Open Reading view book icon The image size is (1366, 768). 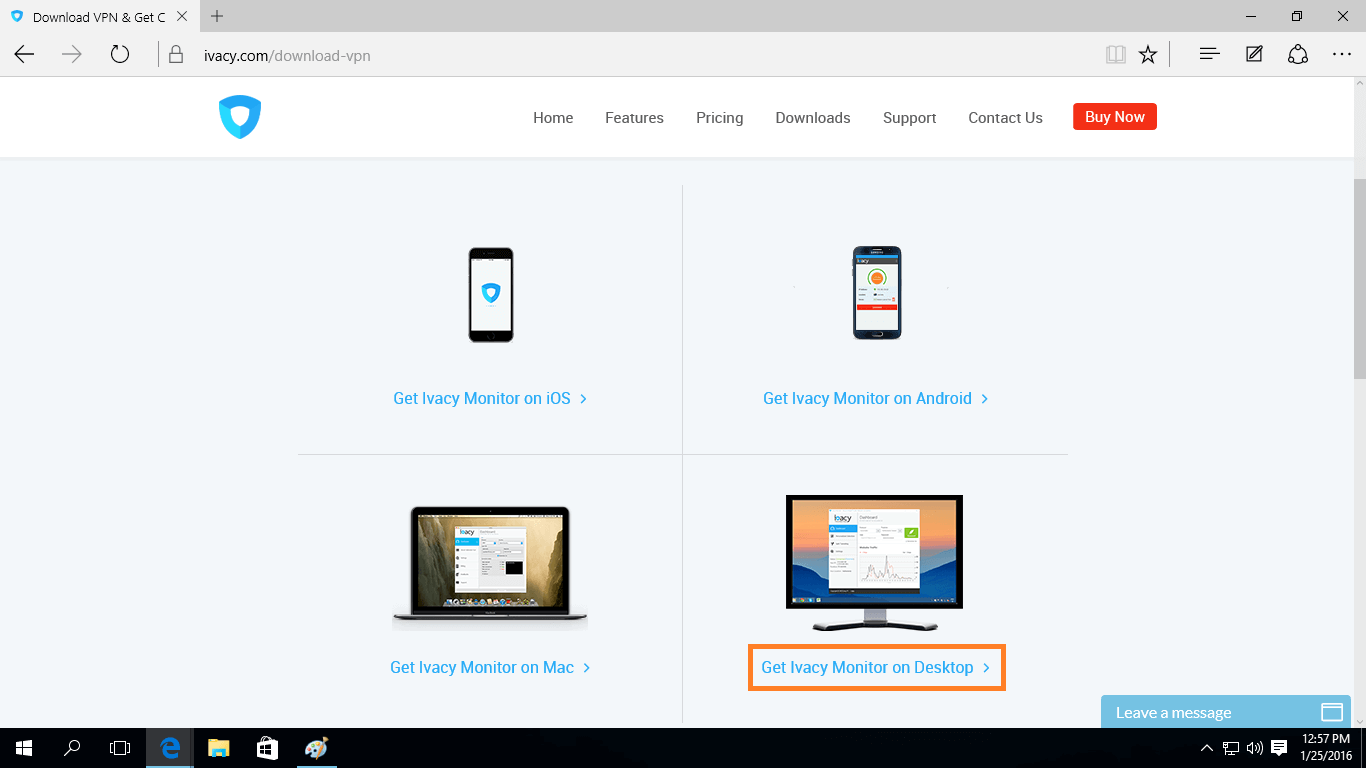[1115, 55]
